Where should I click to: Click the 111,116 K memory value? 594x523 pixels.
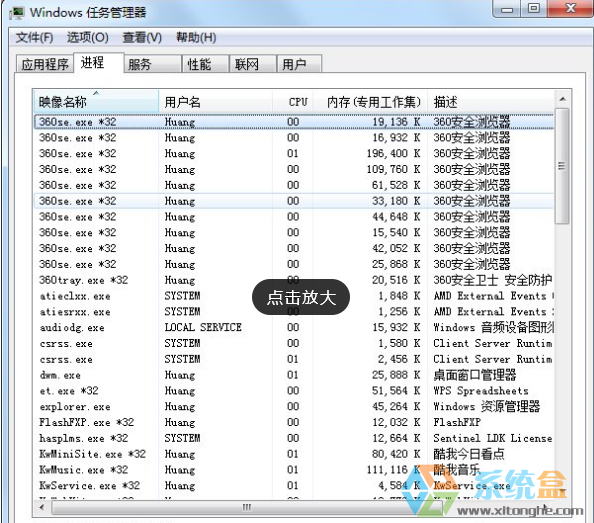tap(393, 470)
